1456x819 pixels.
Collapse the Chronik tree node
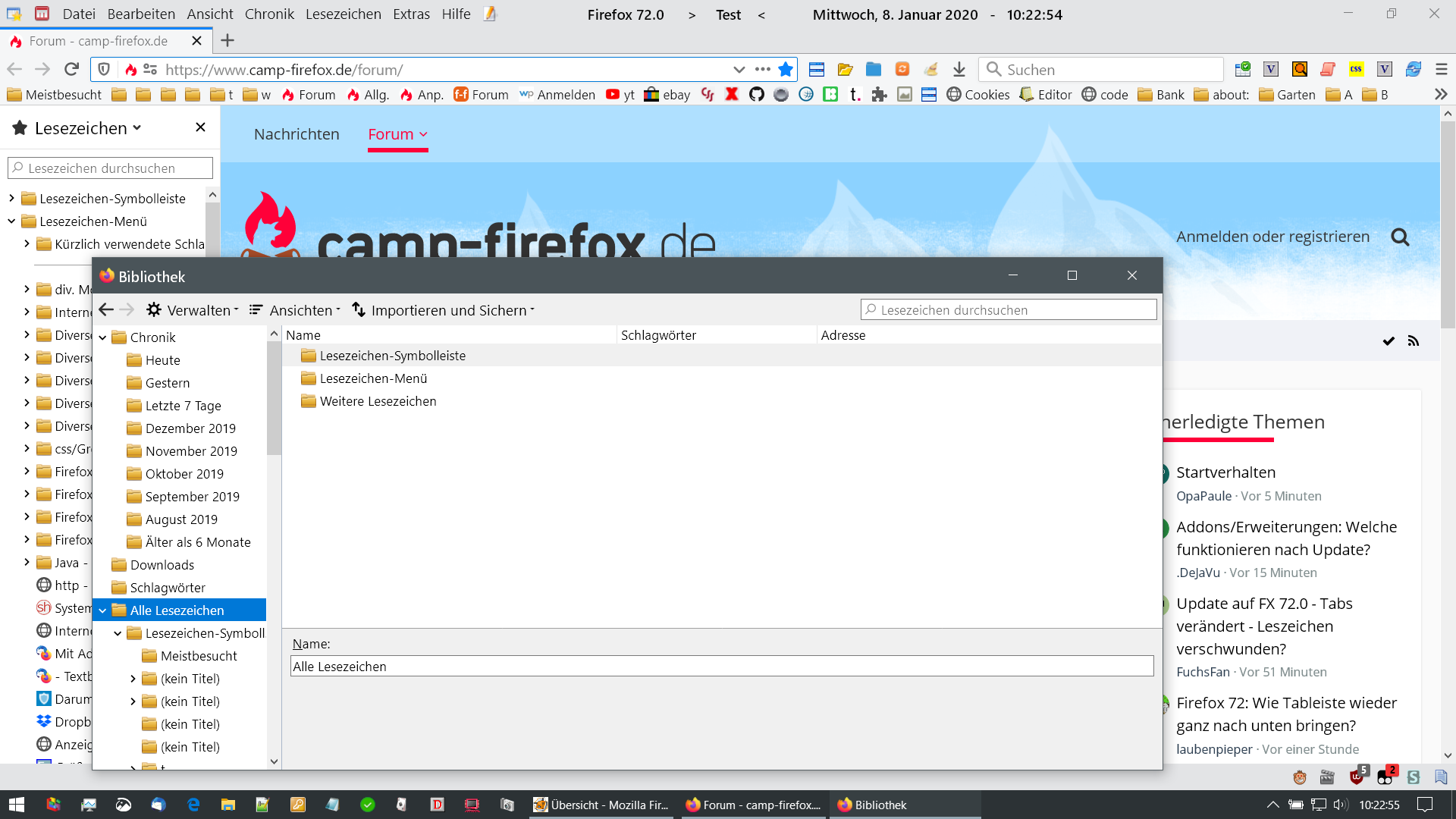[x=102, y=337]
